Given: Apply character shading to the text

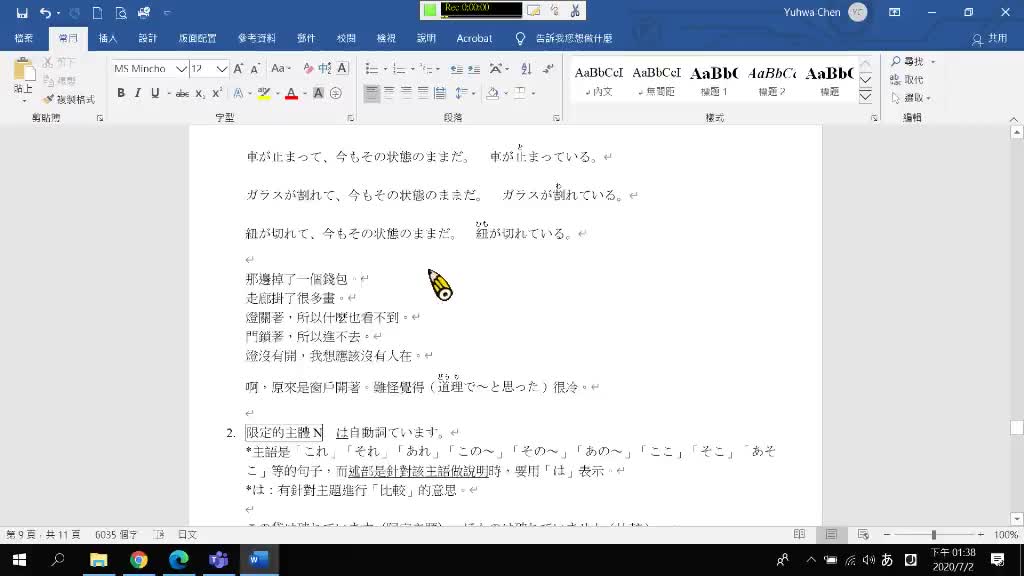Looking at the screenshot, I should [318, 93].
